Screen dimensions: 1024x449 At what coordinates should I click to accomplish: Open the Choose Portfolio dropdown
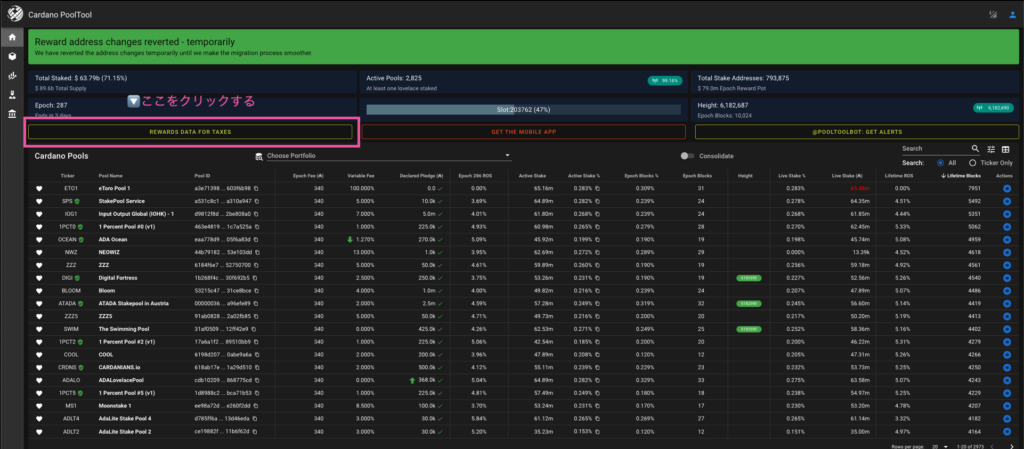pyautogui.click(x=389, y=157)
